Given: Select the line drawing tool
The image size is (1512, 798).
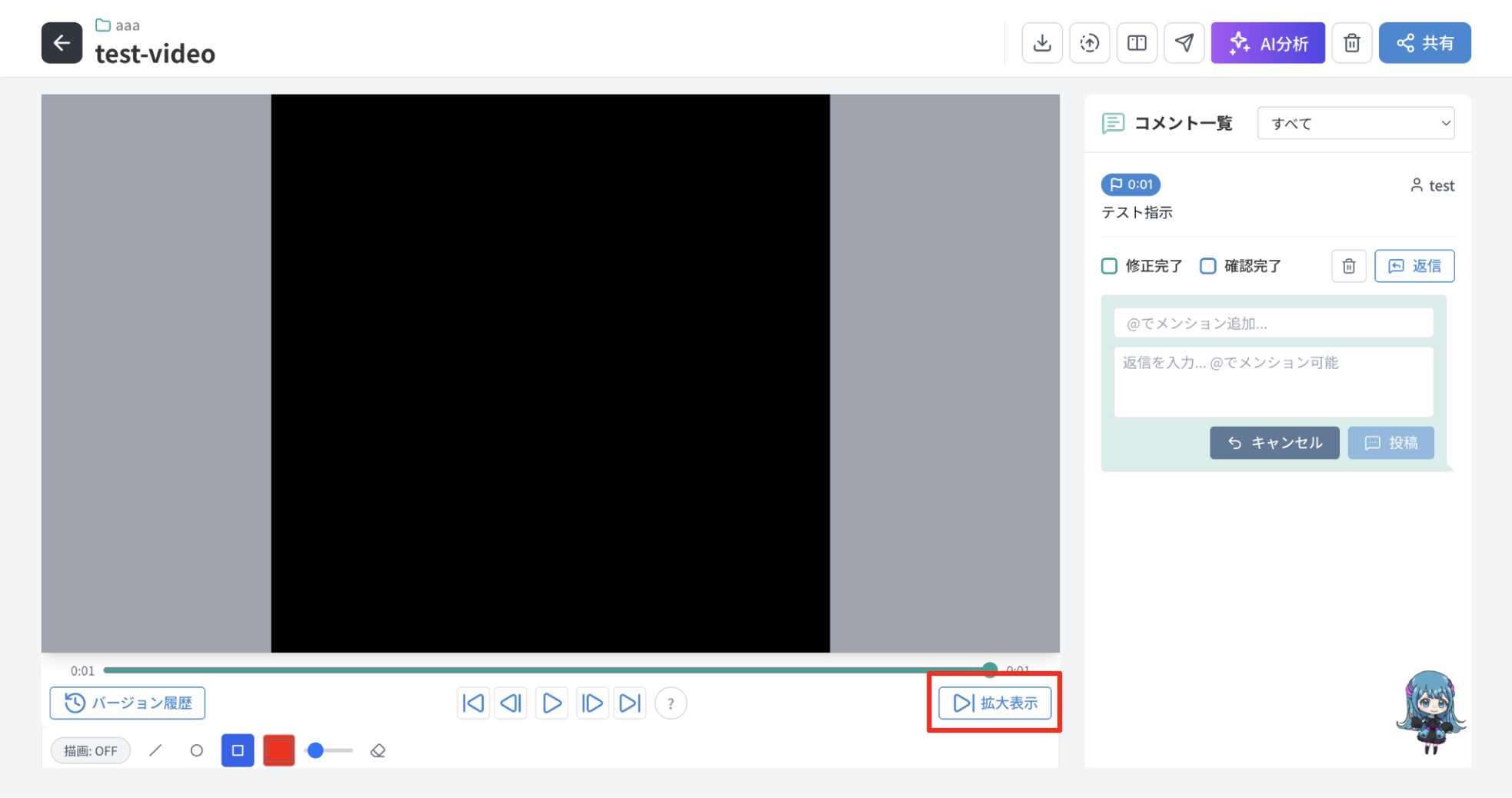Looking at the screenshot, I should [x=155, y=750].
